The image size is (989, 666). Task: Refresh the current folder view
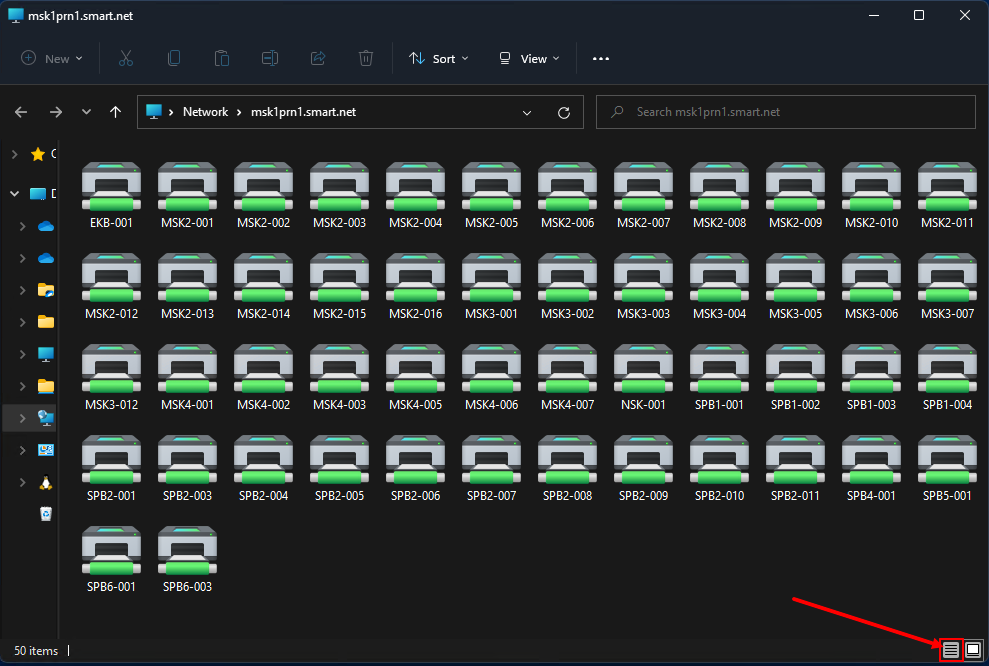[x=564, y=113]
